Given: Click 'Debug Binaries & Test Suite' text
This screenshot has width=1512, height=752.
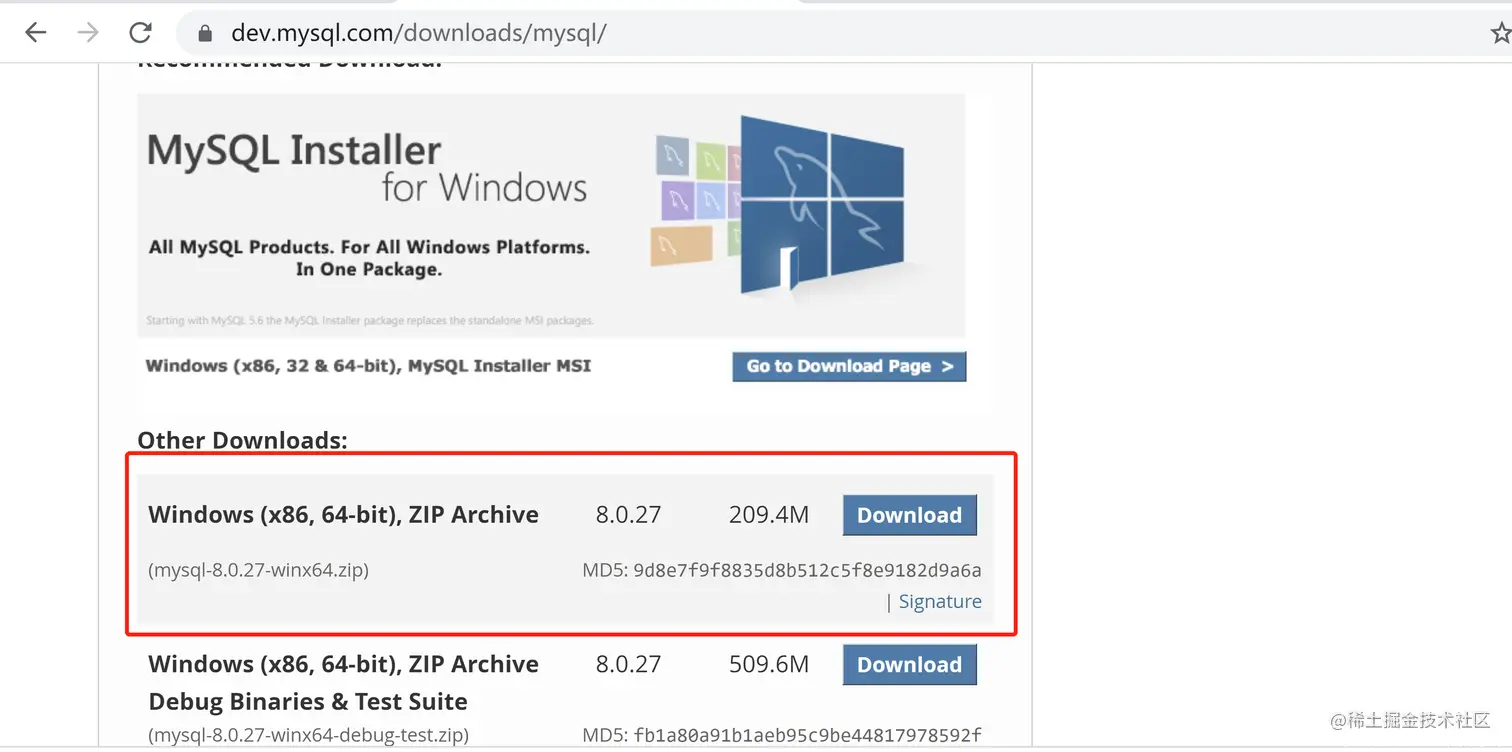Looking at the screenshot, I should pos(308,701).
